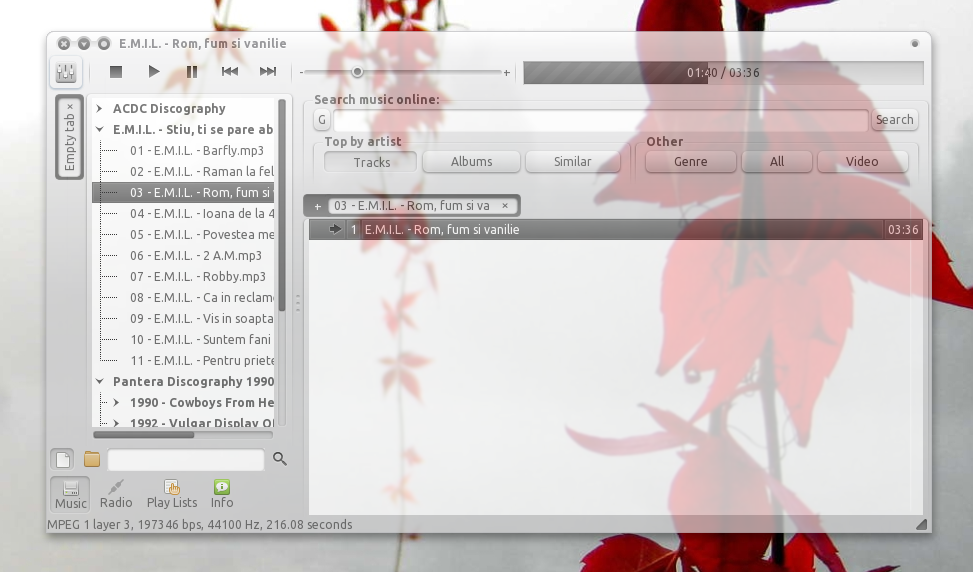Select the vertical Empty tab

(70, 138)
